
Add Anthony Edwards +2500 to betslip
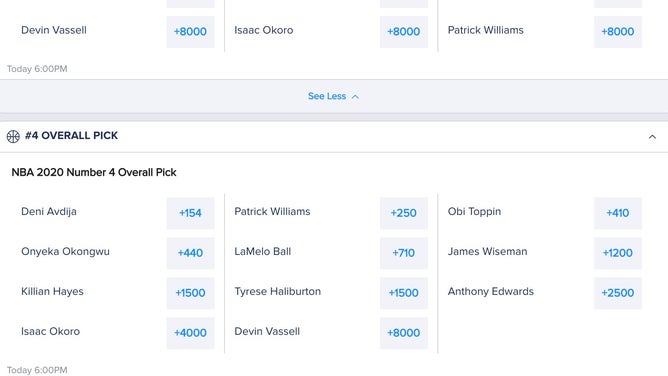(x=618, y=293)
